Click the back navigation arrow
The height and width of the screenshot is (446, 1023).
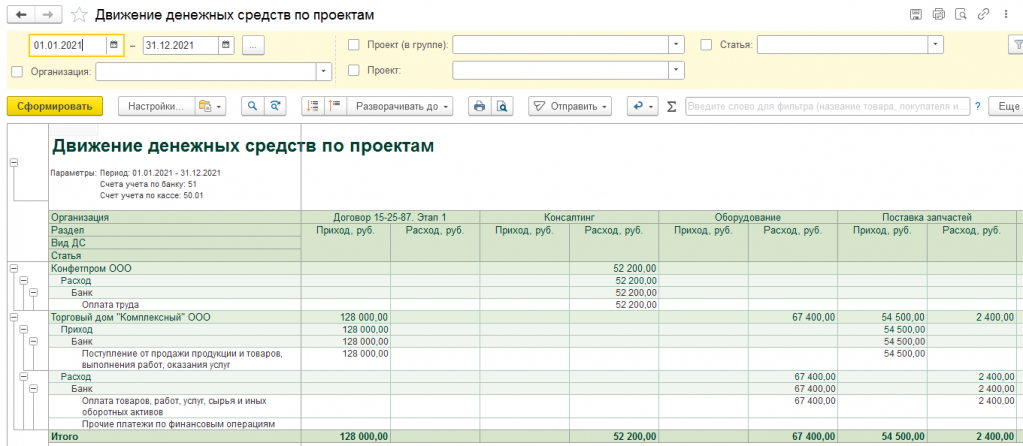(20, 14)
